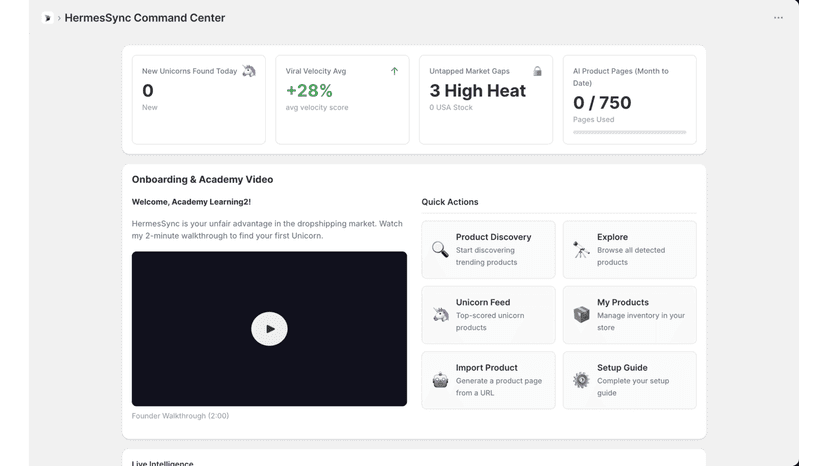Click the dark video thumbnail area
828x466 pixels.
point(269,329)
